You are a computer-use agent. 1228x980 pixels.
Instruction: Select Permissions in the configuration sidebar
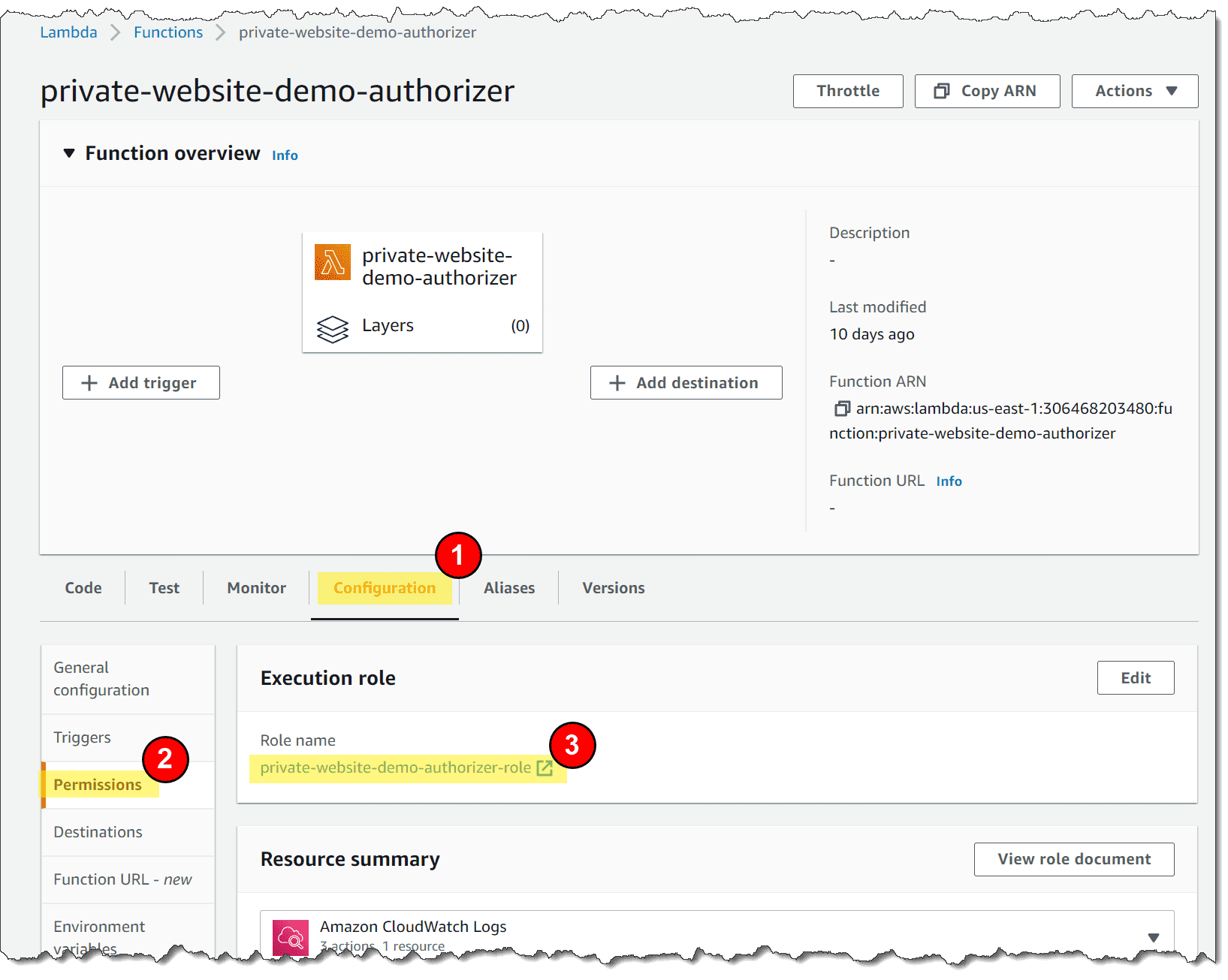(x=98, y=785)
